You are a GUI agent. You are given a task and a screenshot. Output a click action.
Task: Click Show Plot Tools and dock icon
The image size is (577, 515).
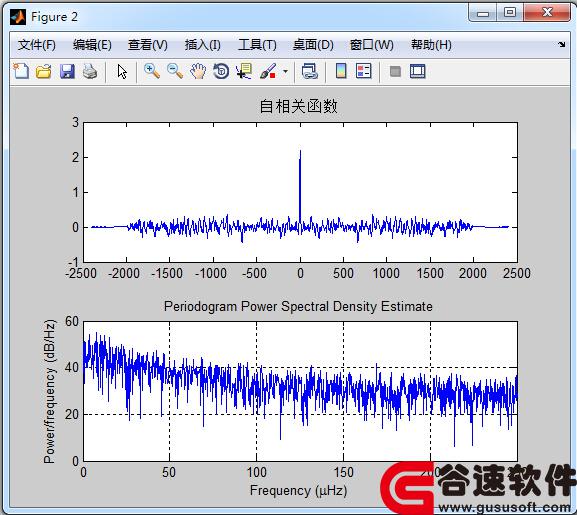[418, 71]
